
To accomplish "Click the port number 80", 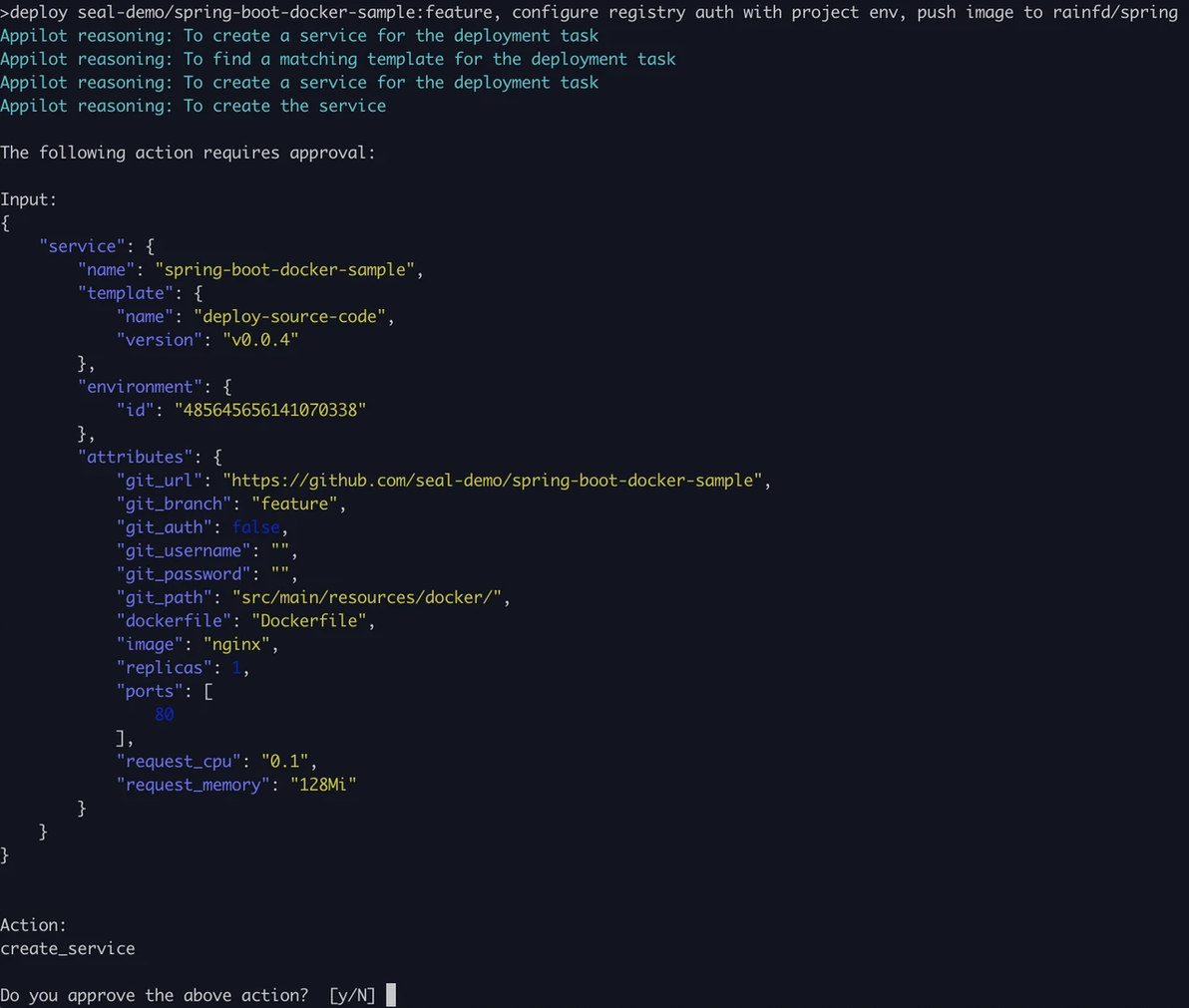I will point(164,715).
